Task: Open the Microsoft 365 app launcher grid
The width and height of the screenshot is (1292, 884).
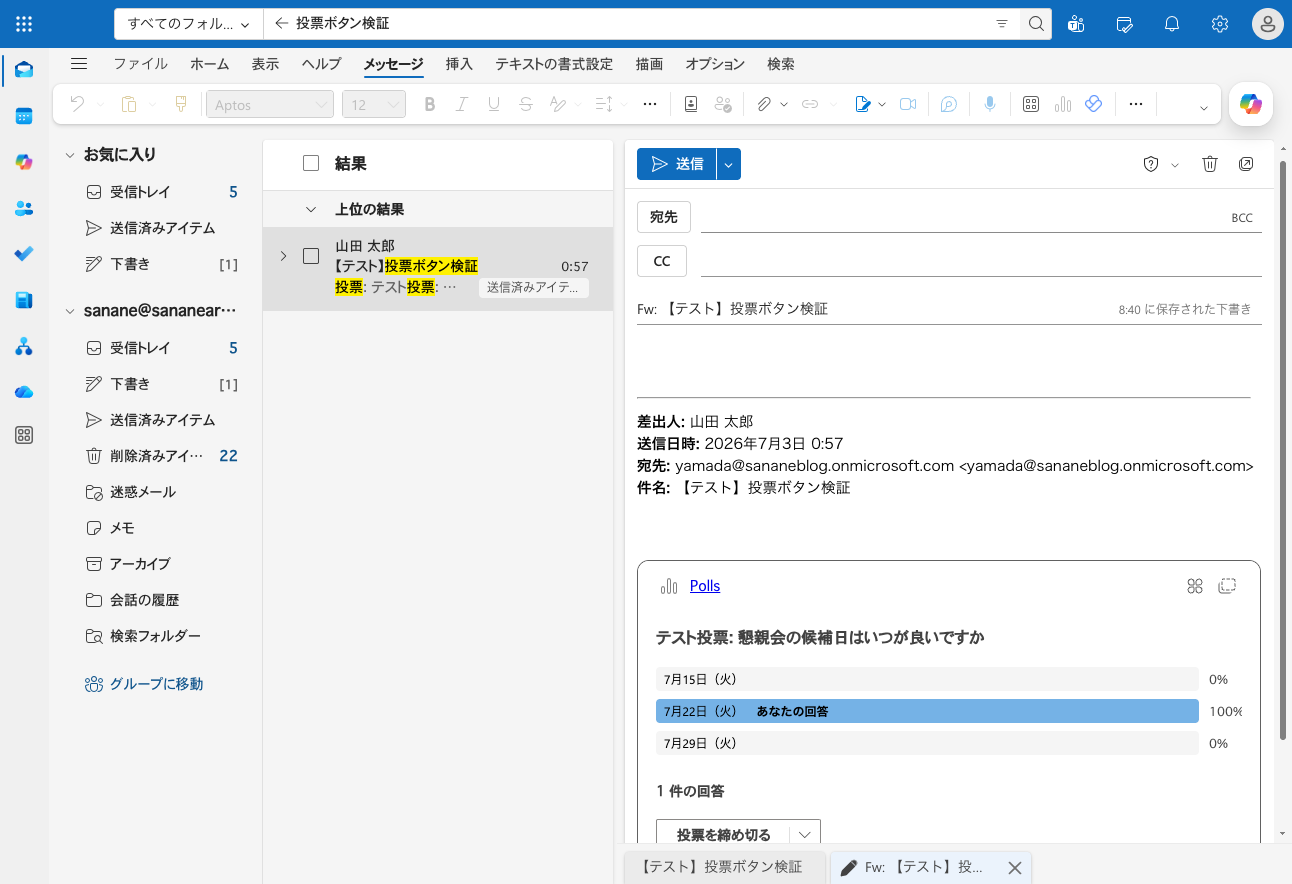Action: (24, 24)
